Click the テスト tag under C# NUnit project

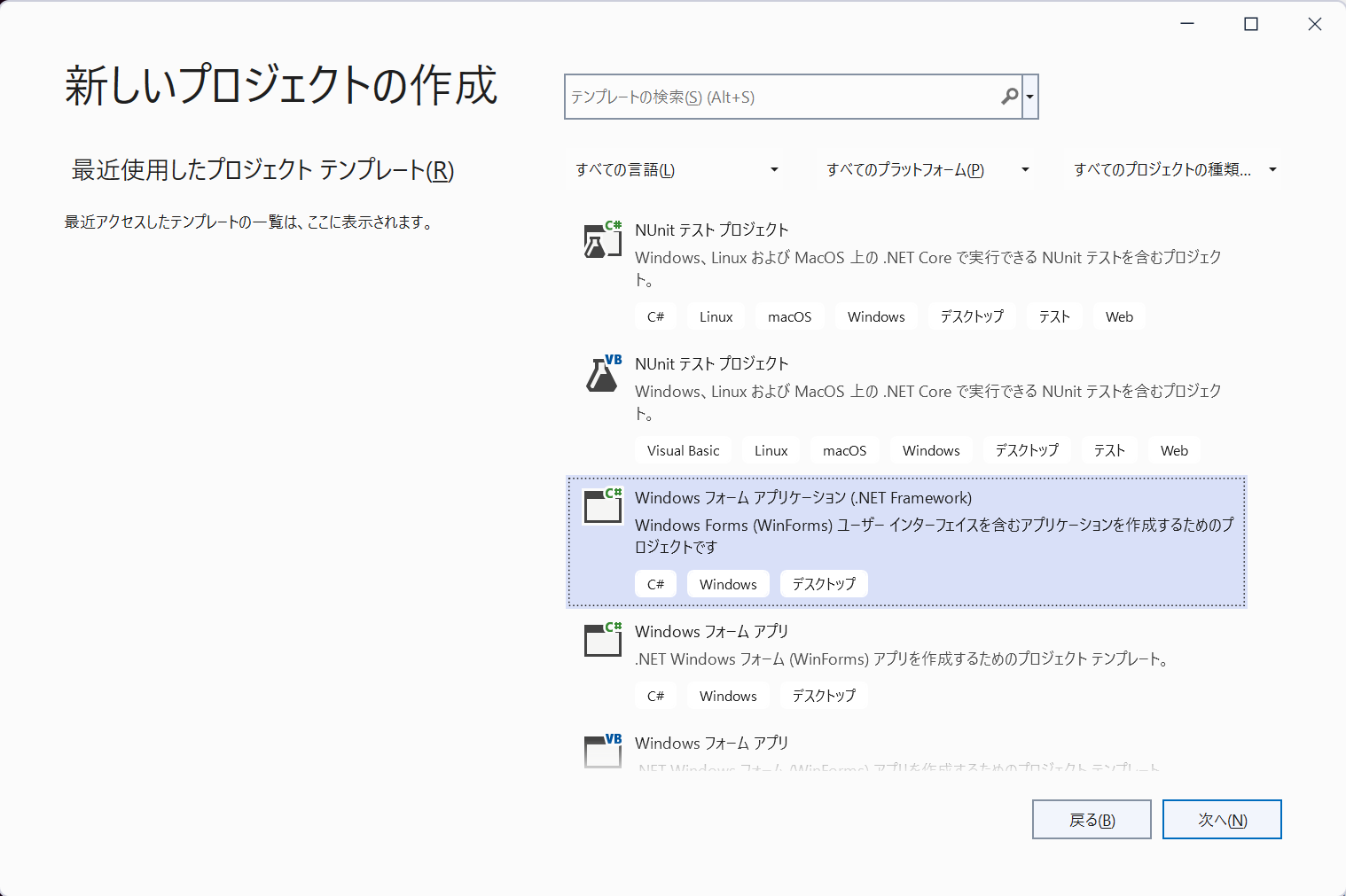coord(1054,316)
